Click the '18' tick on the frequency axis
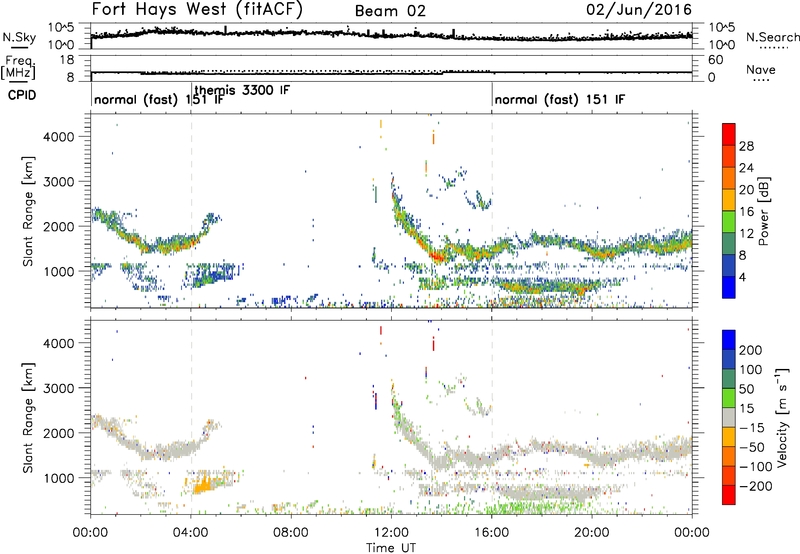The width and height of the screenshot is (800, 554). [67, 60]
